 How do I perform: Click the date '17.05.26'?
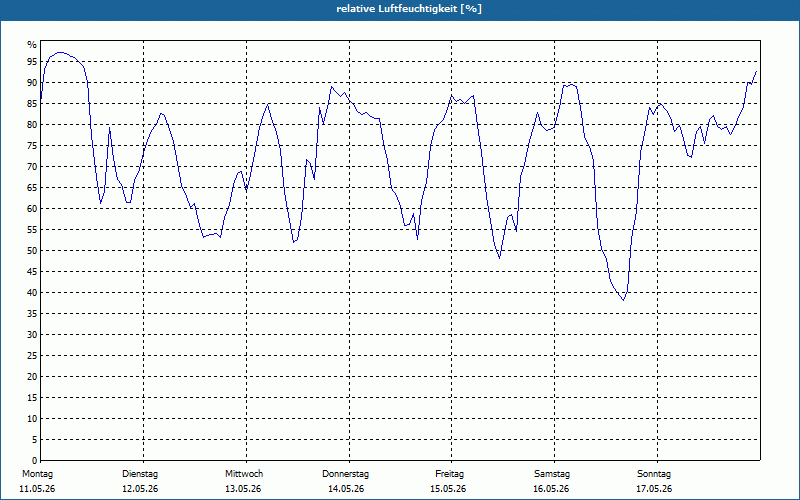654,489
